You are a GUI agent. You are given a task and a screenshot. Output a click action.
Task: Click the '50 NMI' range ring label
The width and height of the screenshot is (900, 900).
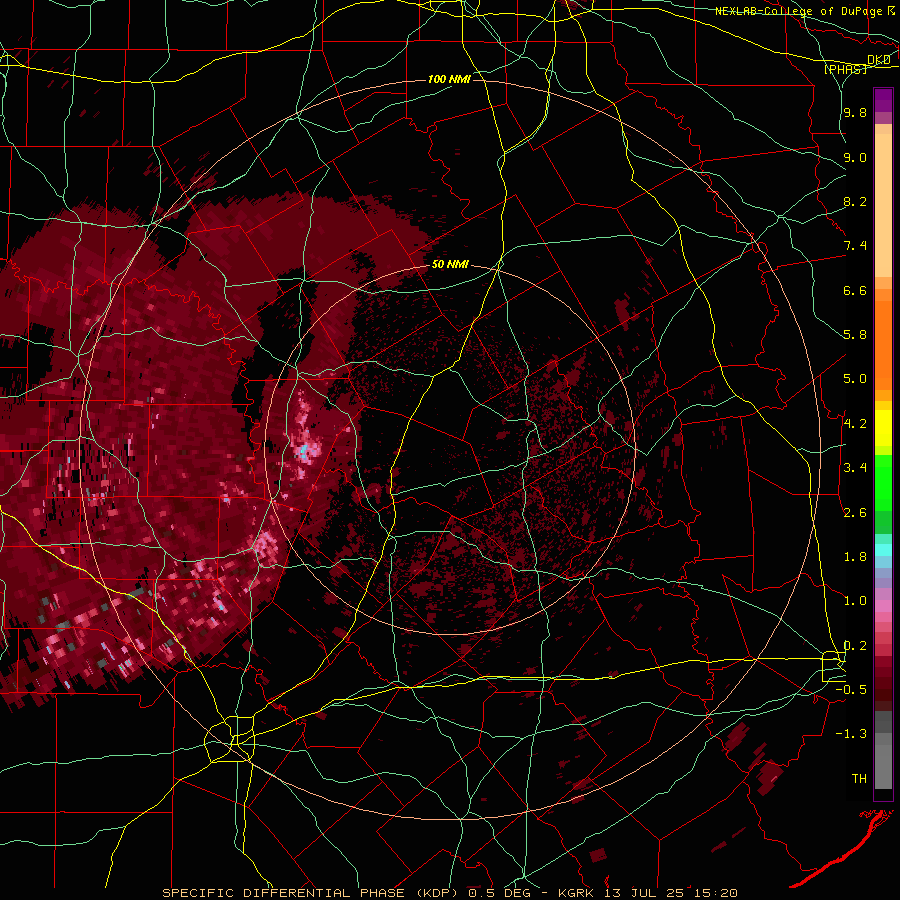coord(450,265)
